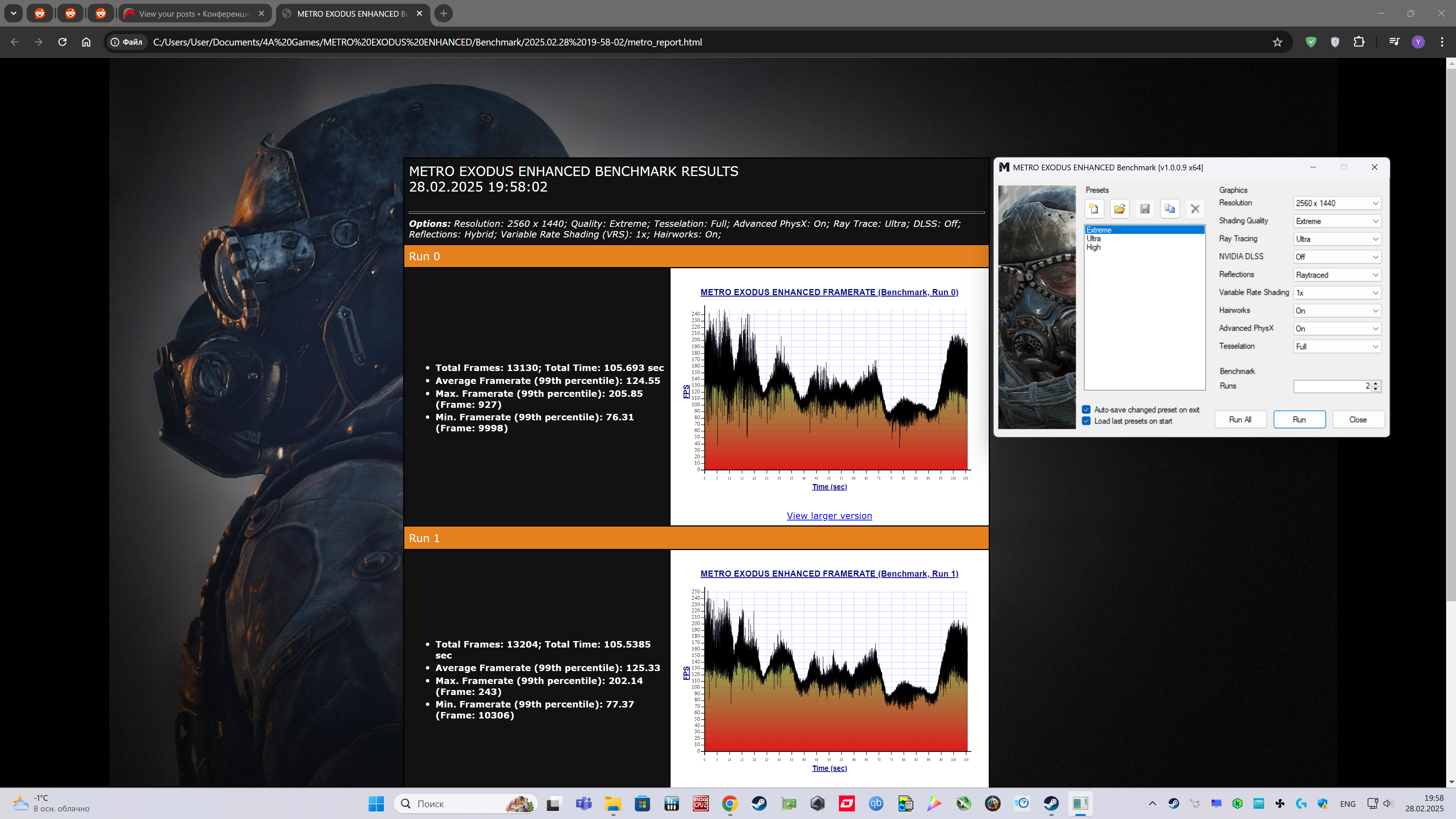
Task: Open the browser Extensions puzzle icon
Action: click(x=1359, y=42)
